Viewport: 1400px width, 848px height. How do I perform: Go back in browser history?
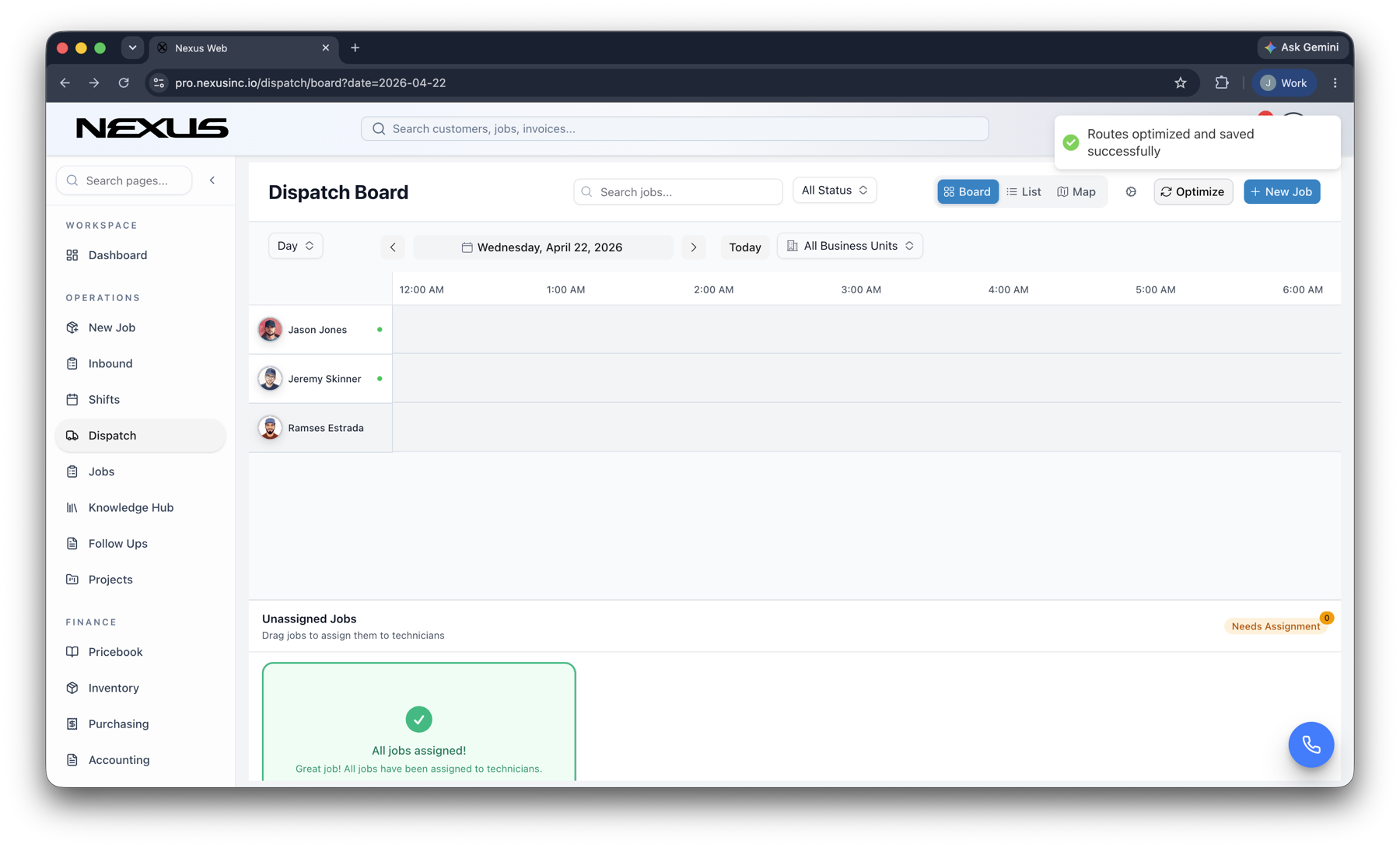65,82
